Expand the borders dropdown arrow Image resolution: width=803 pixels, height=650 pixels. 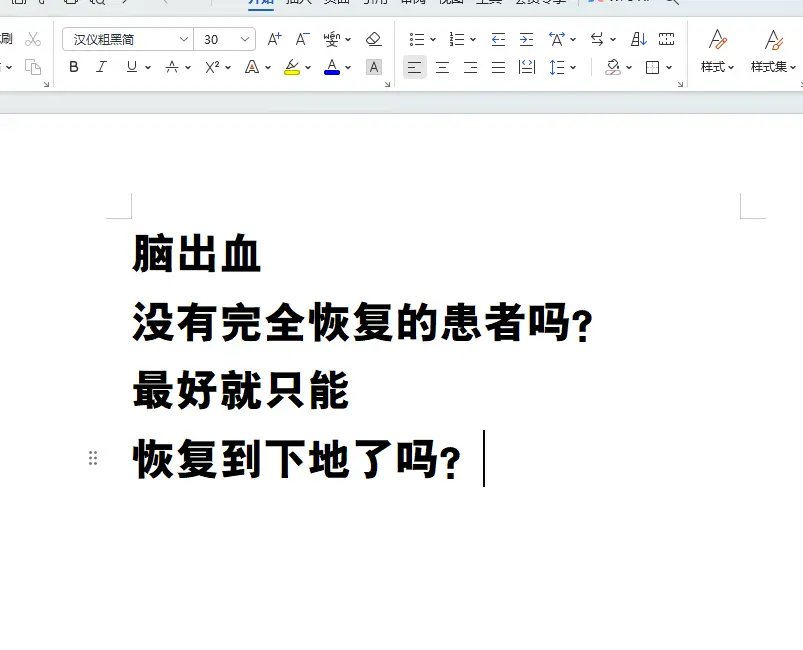pos(668,68)
